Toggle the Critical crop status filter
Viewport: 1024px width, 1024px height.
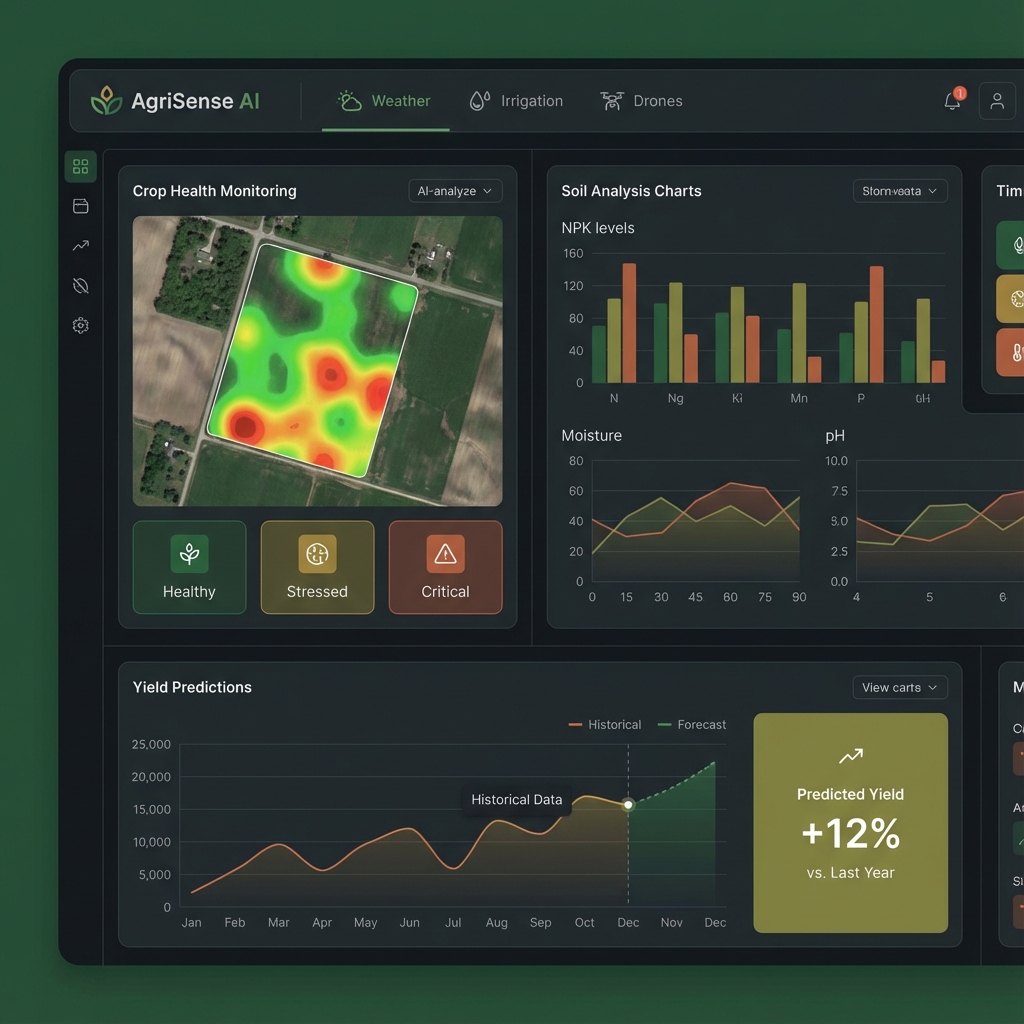click(x=445, y=567)
